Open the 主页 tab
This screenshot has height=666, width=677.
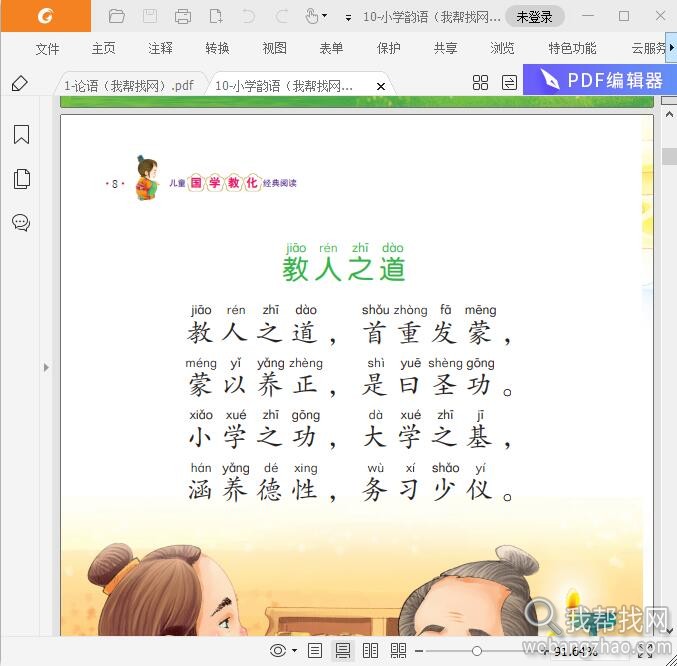[x=104, y=48]
